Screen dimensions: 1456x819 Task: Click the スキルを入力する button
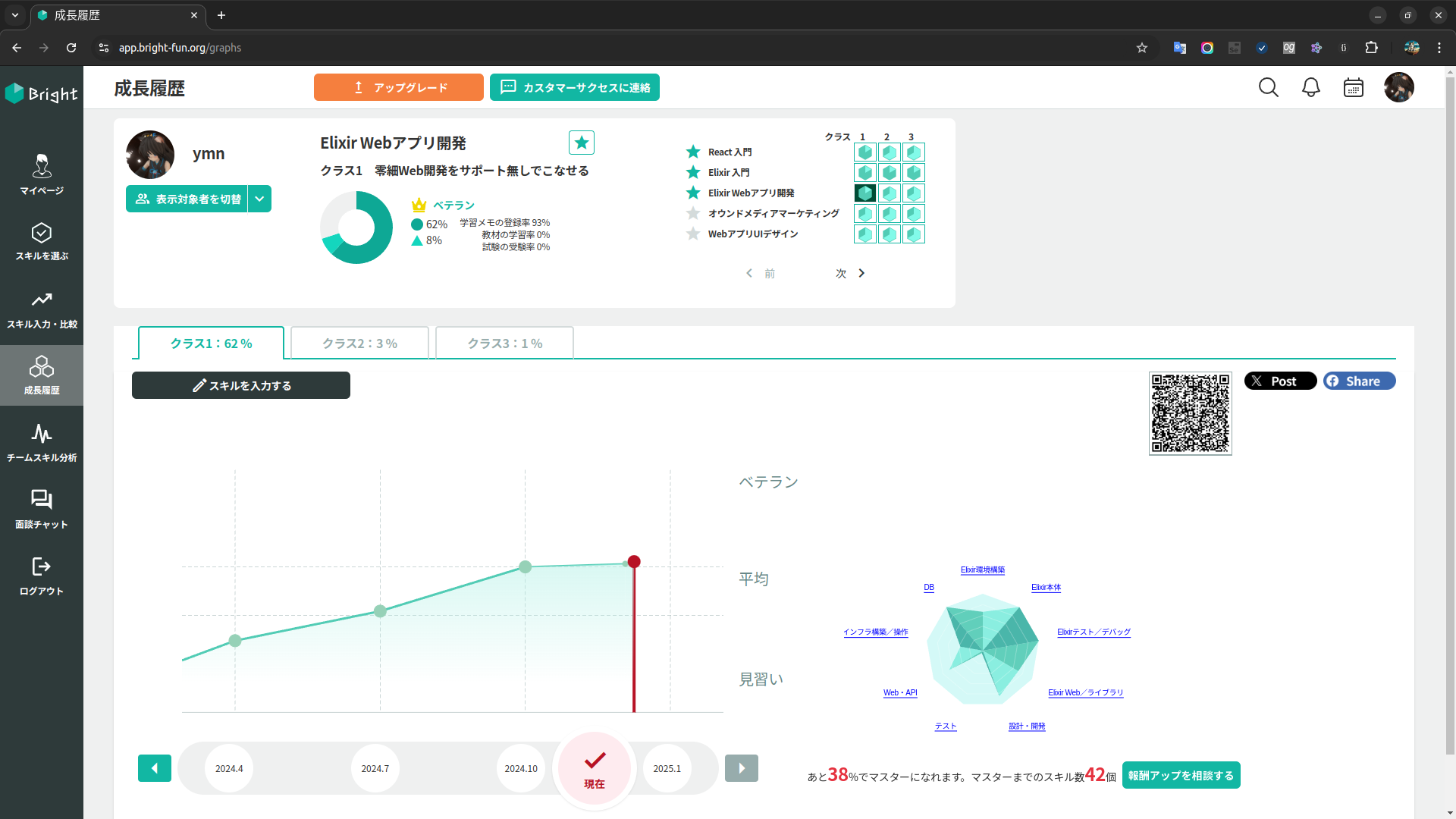[x=241, y=385]
